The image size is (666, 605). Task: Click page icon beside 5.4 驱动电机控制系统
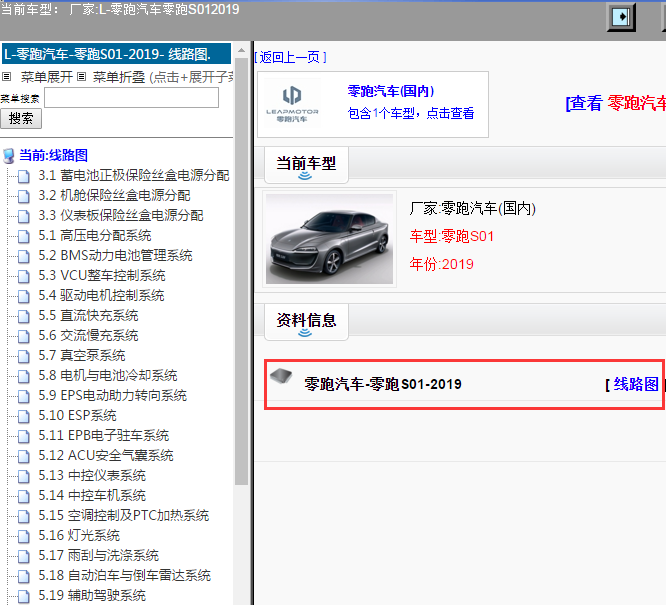point(24,296)
